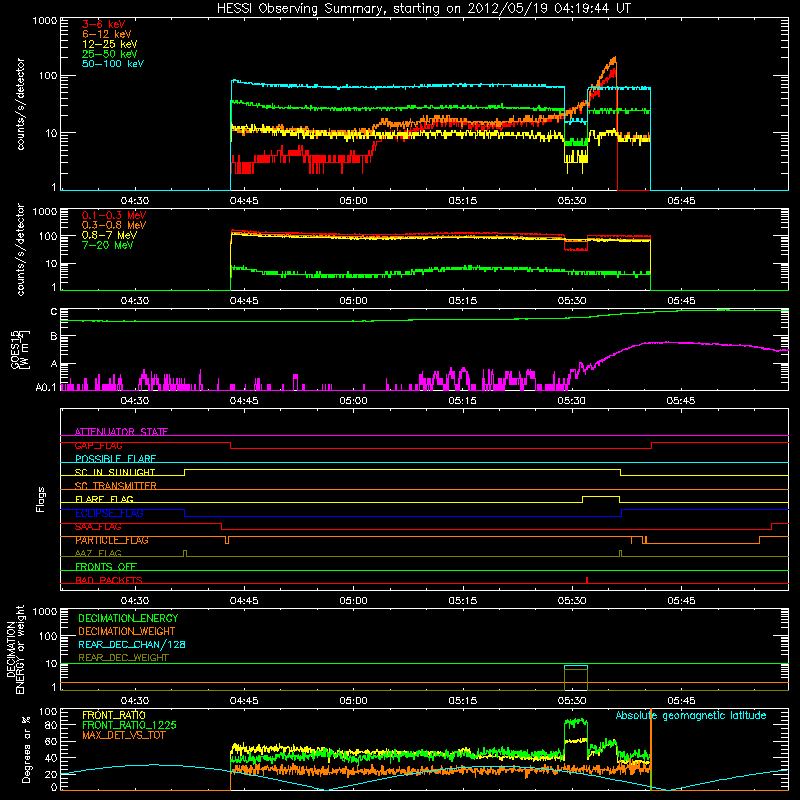Select the 50-100 keV legend label
The width and height of the screenshot is (800, 800).
point(112,64)
